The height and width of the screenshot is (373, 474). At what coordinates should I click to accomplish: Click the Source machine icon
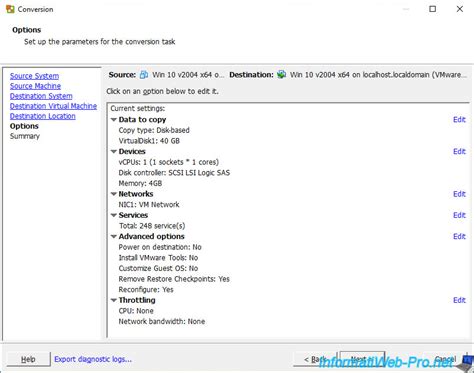click(144, 75)
